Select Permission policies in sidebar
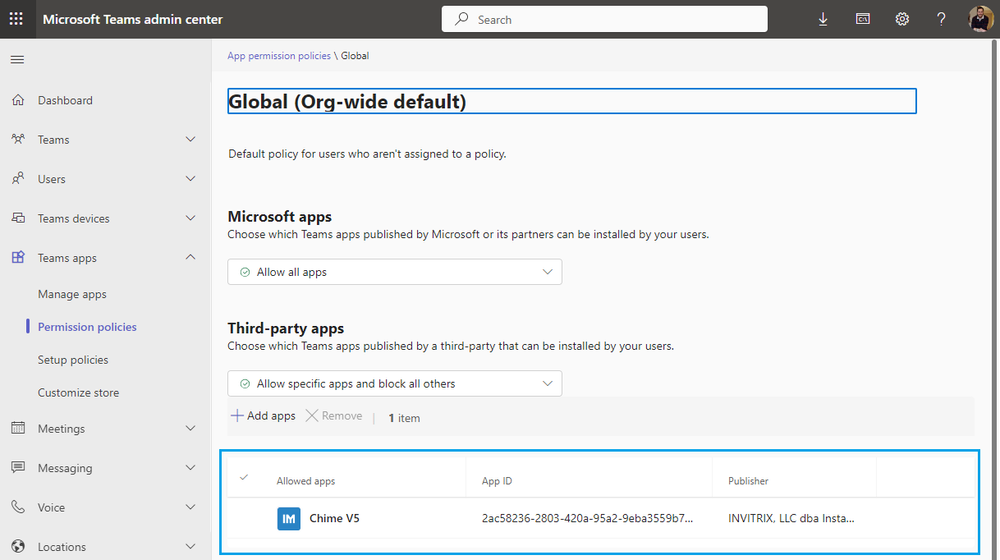 pyautogui.click(x=87, y=327)
